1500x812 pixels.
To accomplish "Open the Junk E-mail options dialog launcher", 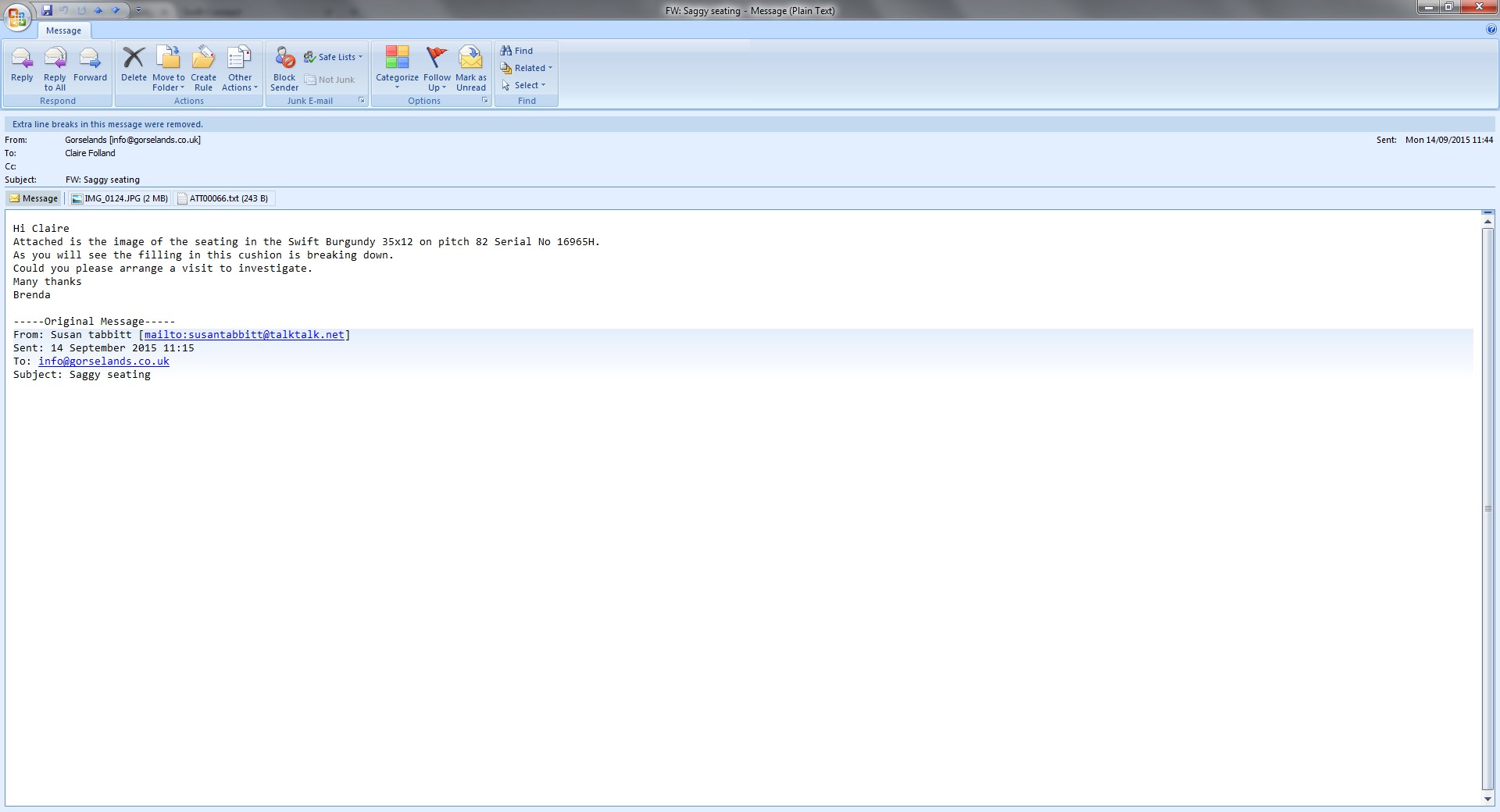I will tap(362, 101).
